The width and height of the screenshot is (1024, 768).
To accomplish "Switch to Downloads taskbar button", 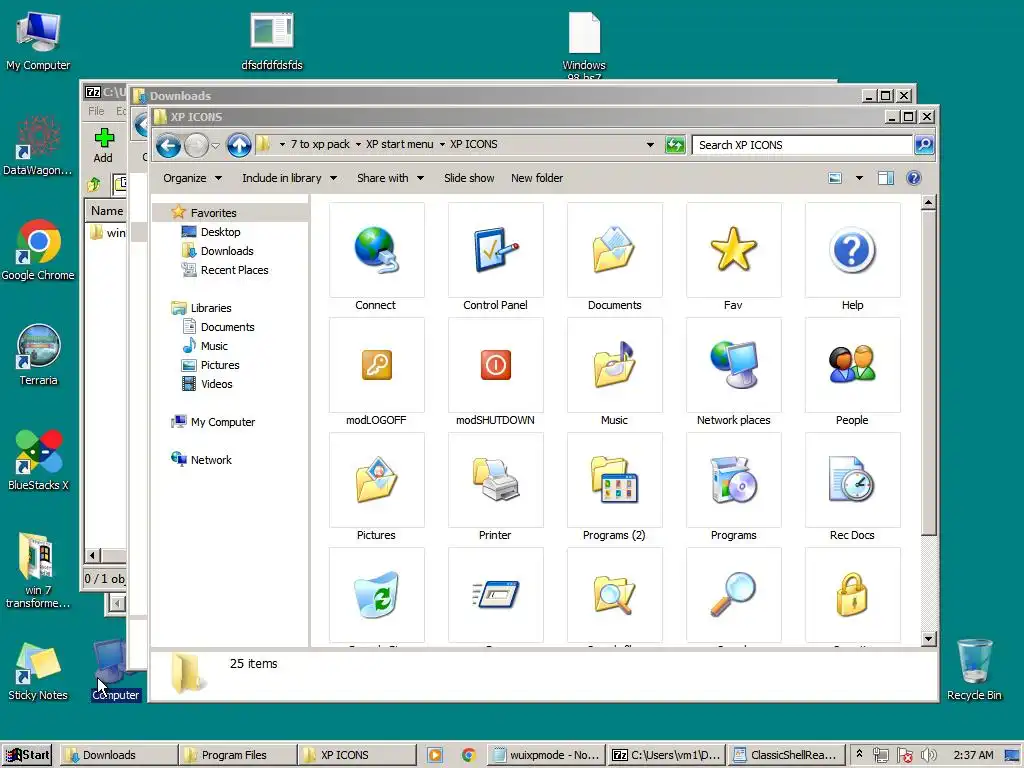I will point(119,755).
